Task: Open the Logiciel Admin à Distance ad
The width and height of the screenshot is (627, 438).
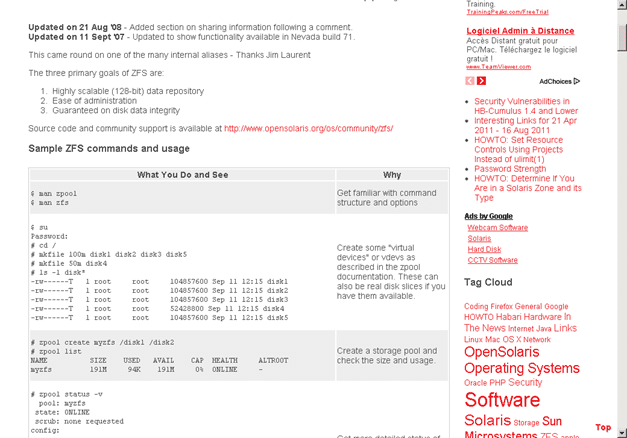Action: point(520,31)
